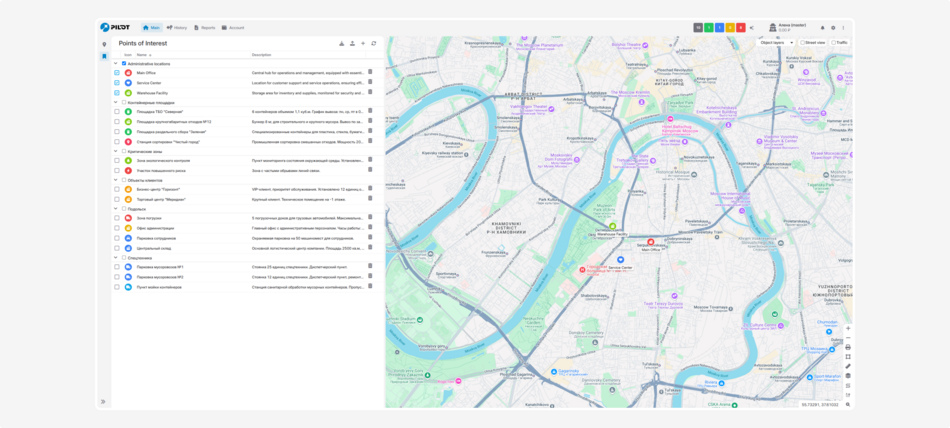The height and width of the screenshot is (428, 950).
Task: Collapse the Спецтехника group chevron
Action: (x=115, y=258)
